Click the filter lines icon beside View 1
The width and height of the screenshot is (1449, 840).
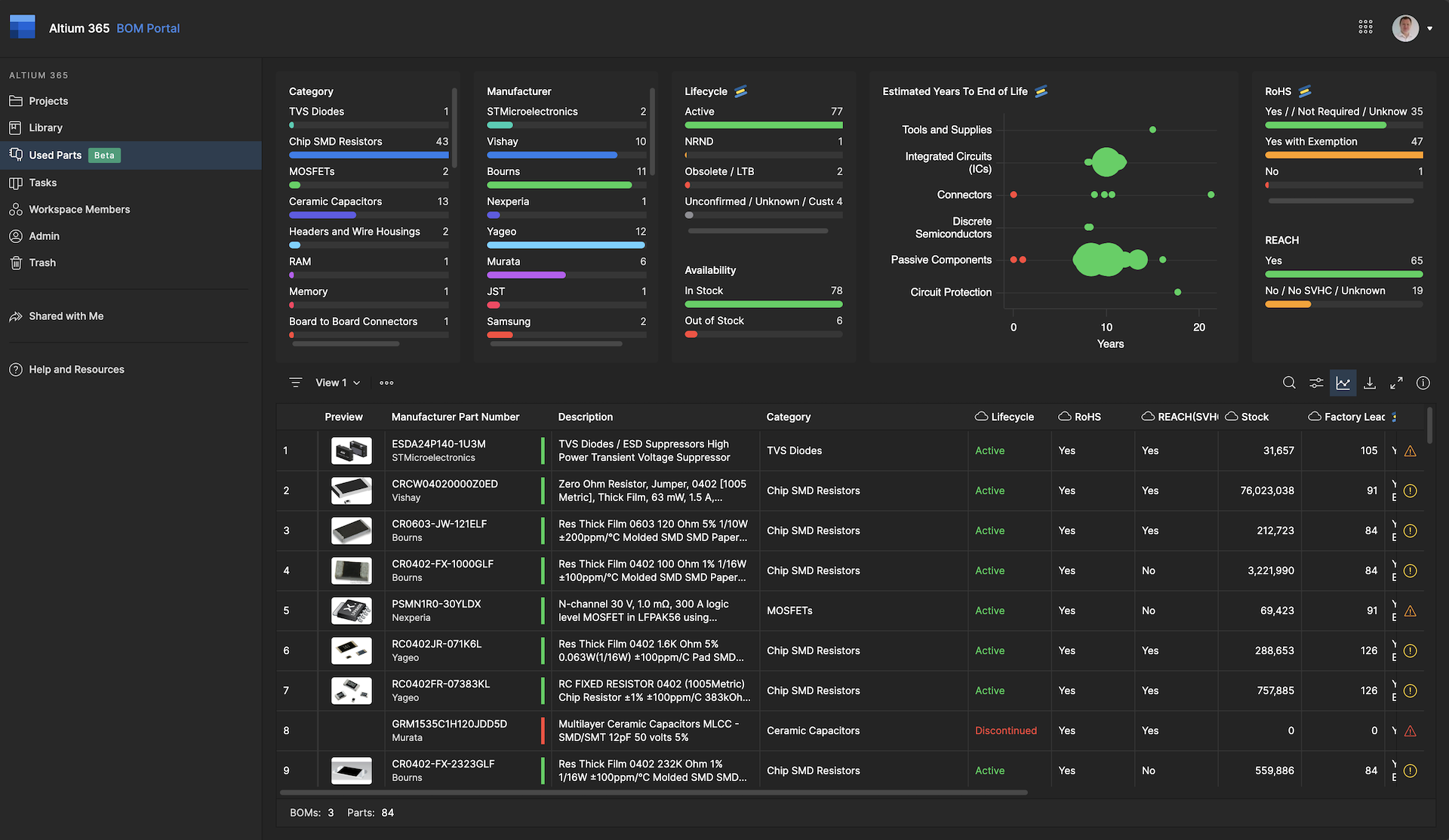[295, 383]
